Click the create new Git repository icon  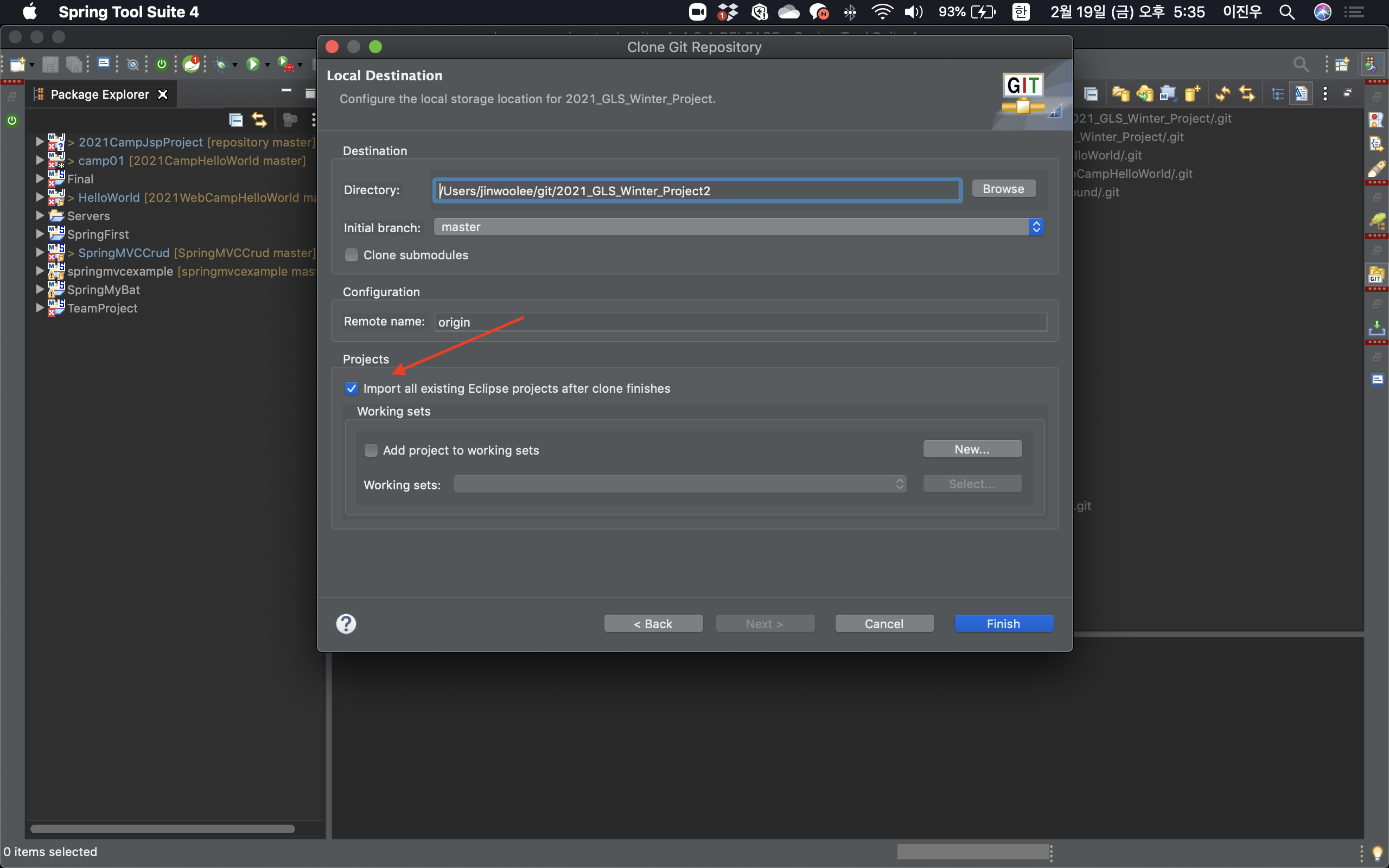(x=1193, y=93)
